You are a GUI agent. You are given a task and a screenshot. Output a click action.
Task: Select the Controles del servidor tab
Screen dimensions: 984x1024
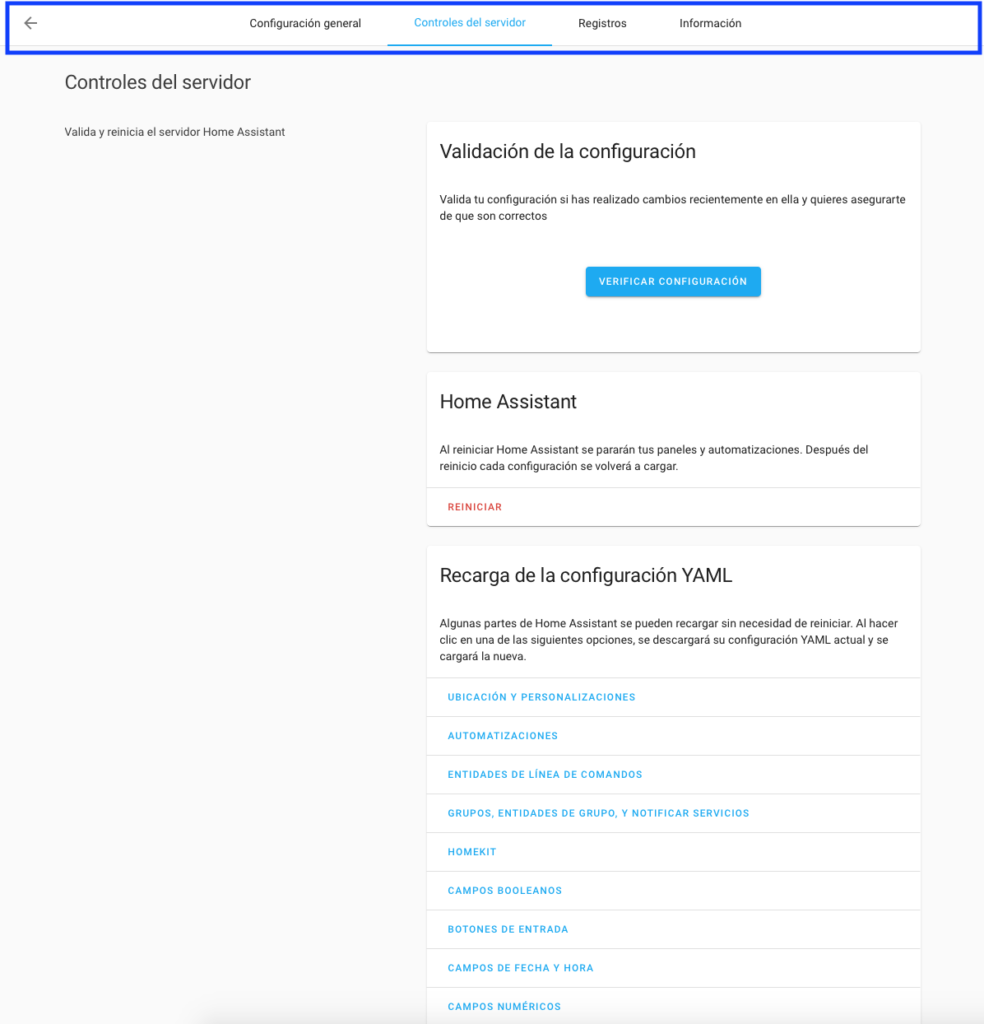469,22
